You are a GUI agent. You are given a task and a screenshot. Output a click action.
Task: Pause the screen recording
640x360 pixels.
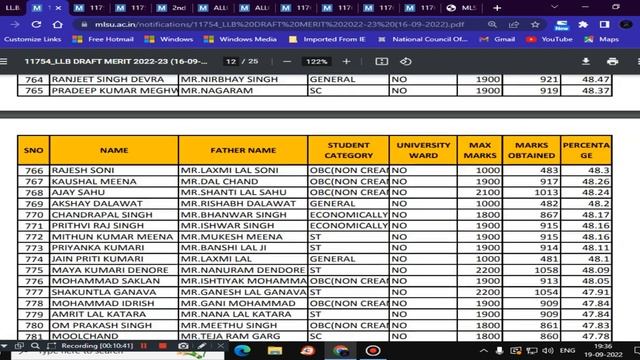(x=144, y=346)
